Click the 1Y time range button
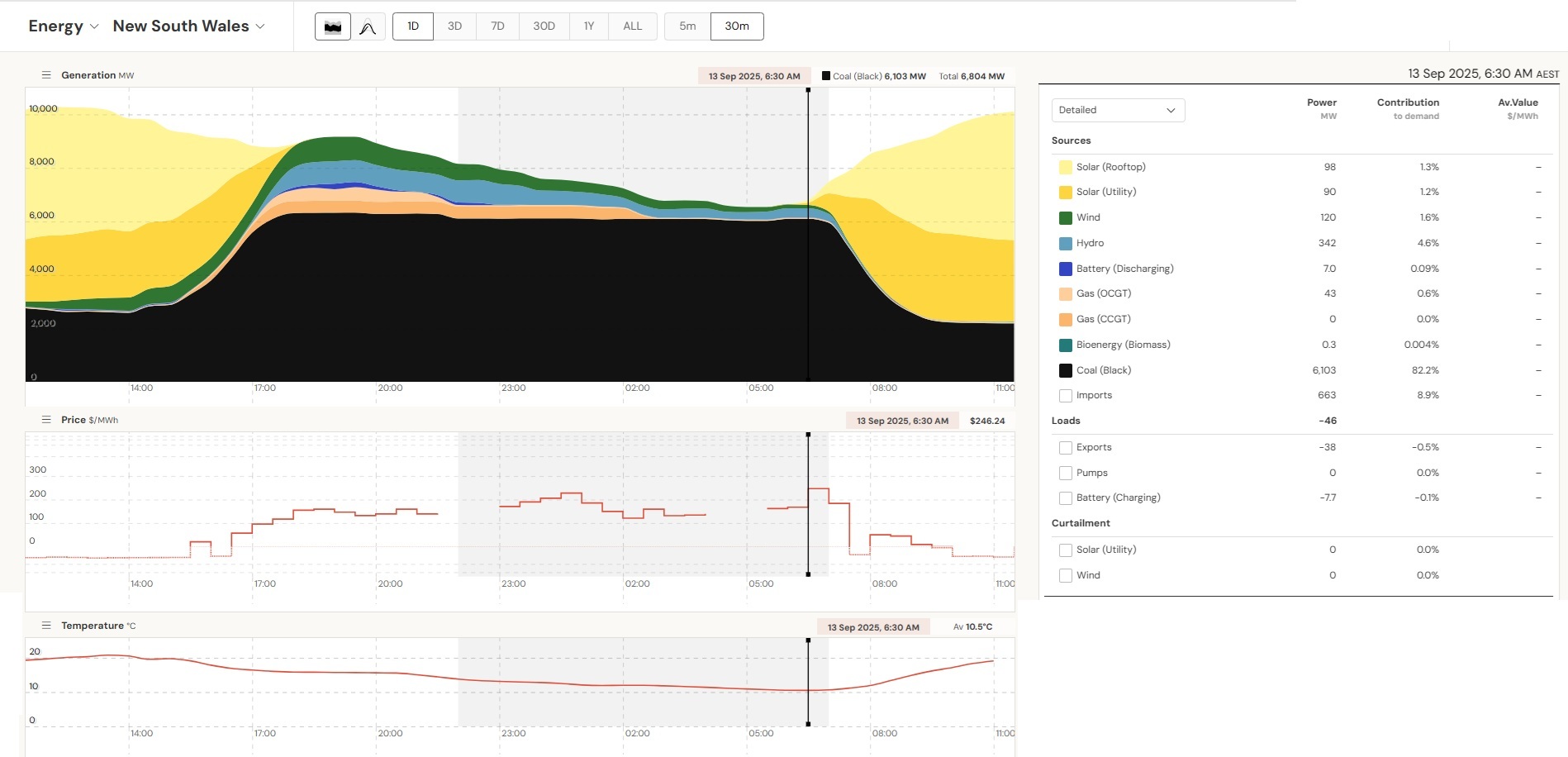1568x757 pixels. [589, 26]
